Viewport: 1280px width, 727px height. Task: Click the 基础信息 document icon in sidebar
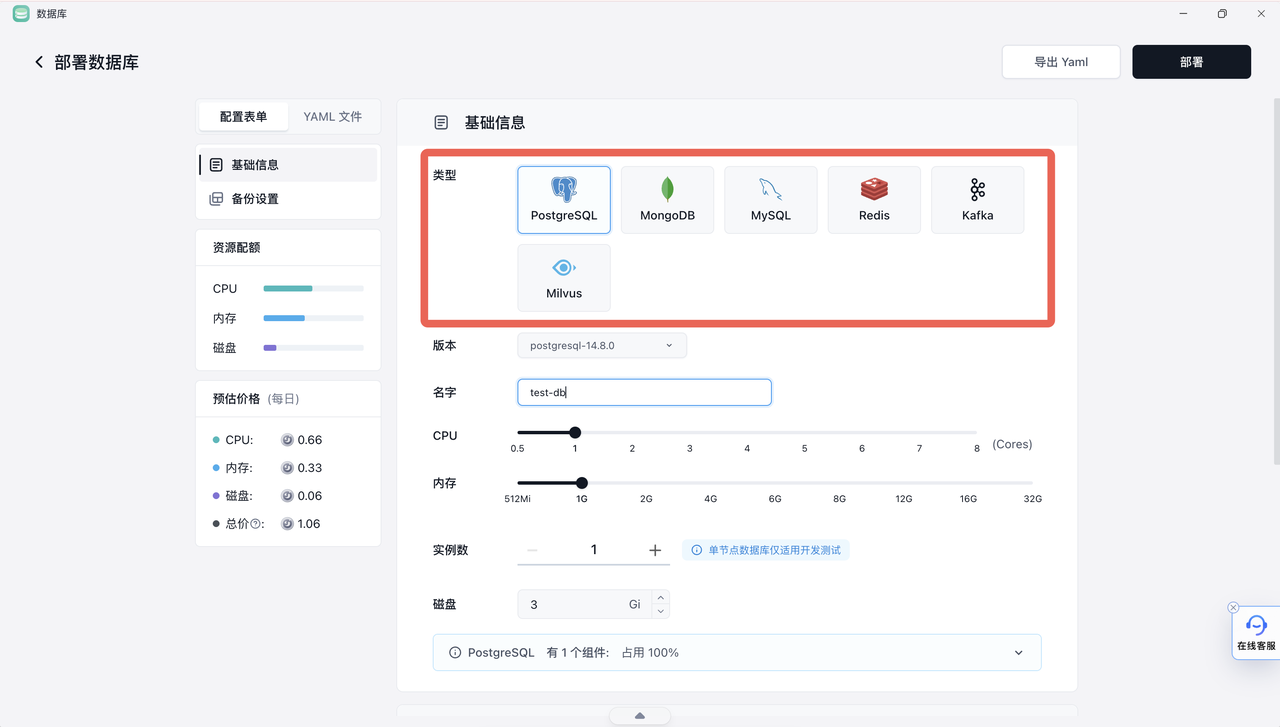(x=216, y=165)
